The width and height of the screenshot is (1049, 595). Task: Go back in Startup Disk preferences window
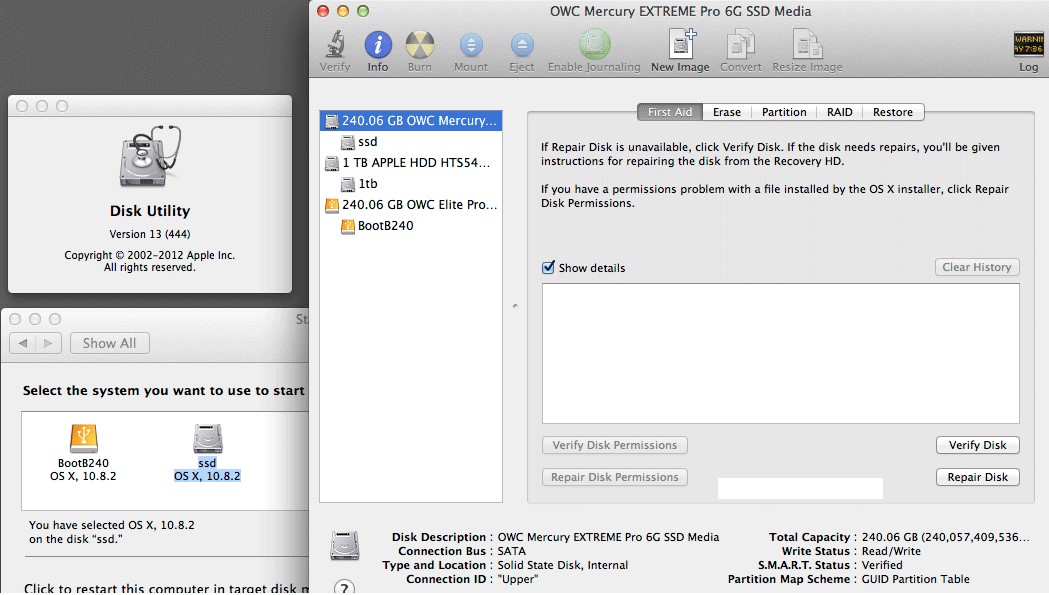23,343
